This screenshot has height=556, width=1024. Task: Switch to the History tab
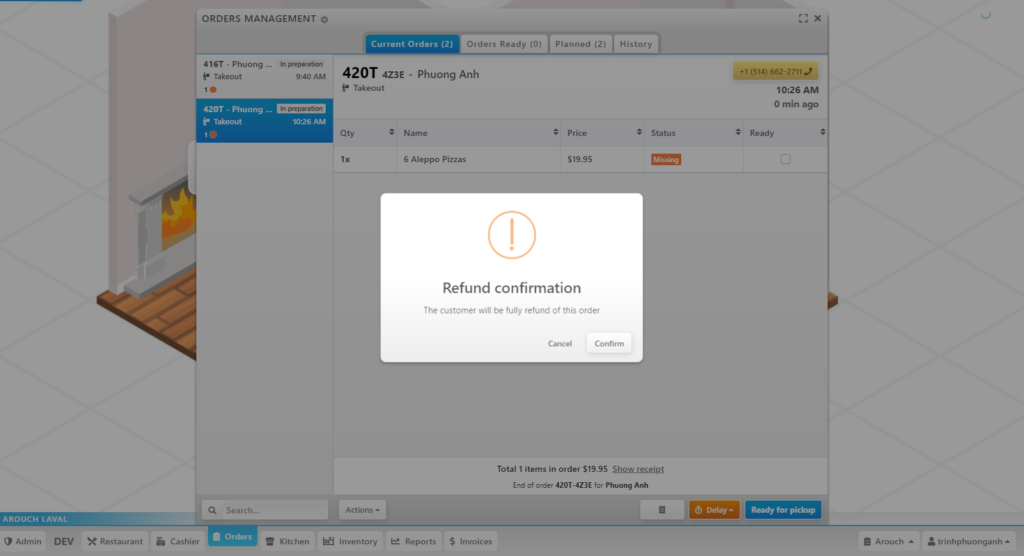pos(635,44)
